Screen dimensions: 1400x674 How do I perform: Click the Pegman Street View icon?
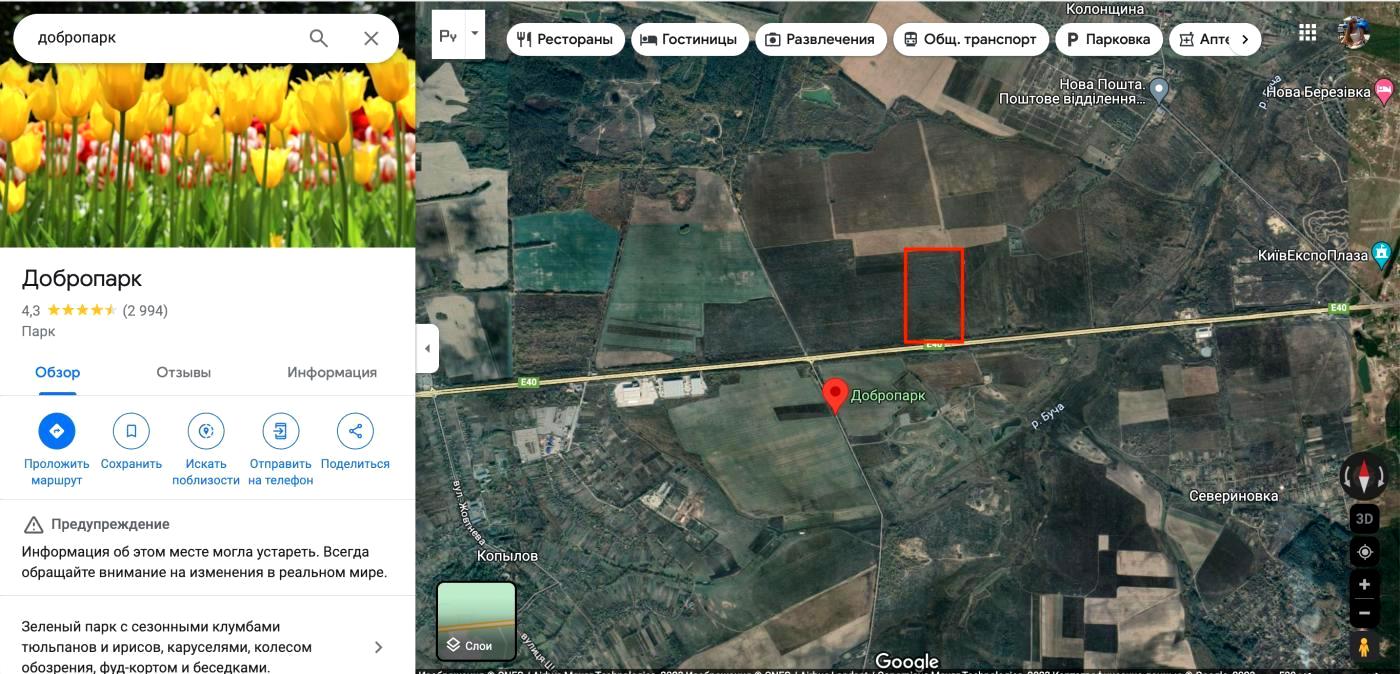click(x=1363, y=647)
